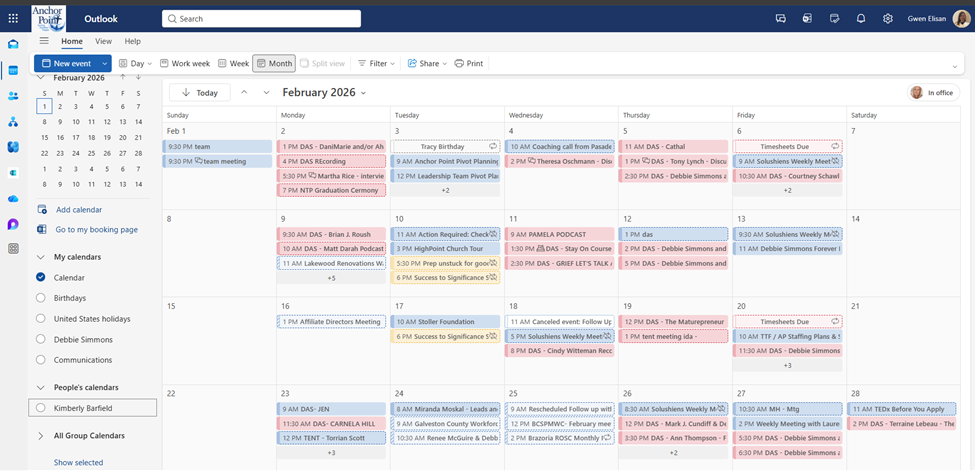Click Add calendar link

tap(79, 210)
